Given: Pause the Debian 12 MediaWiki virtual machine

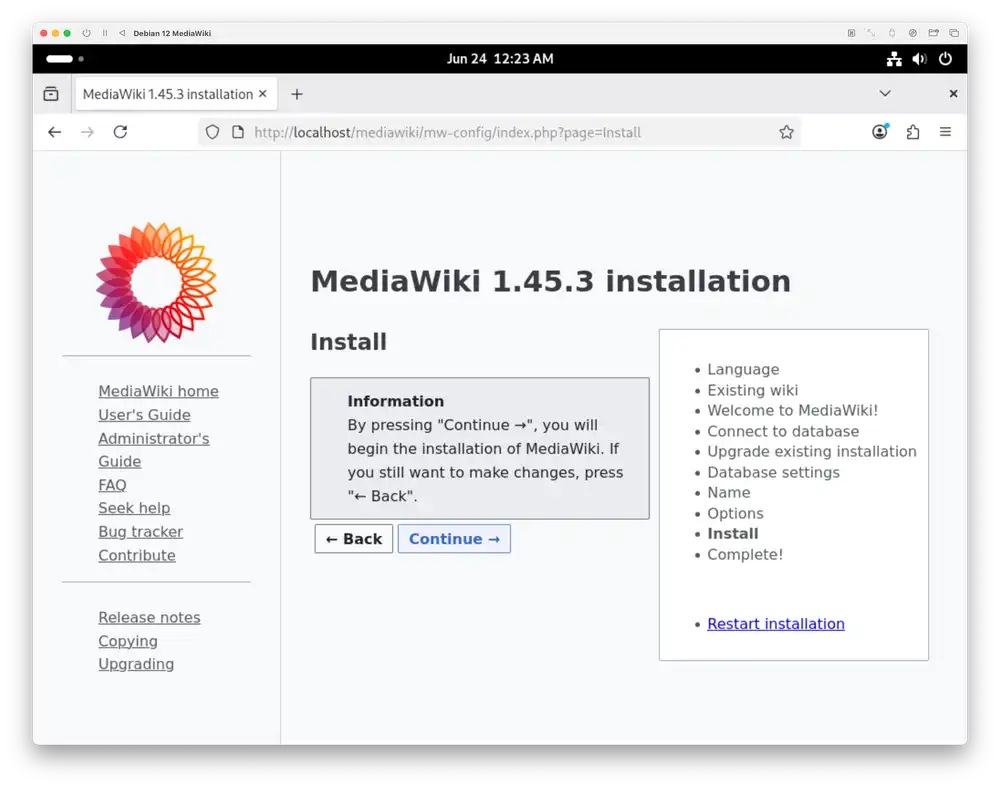Looking at the screenshot, I should (x=105, y=33).
